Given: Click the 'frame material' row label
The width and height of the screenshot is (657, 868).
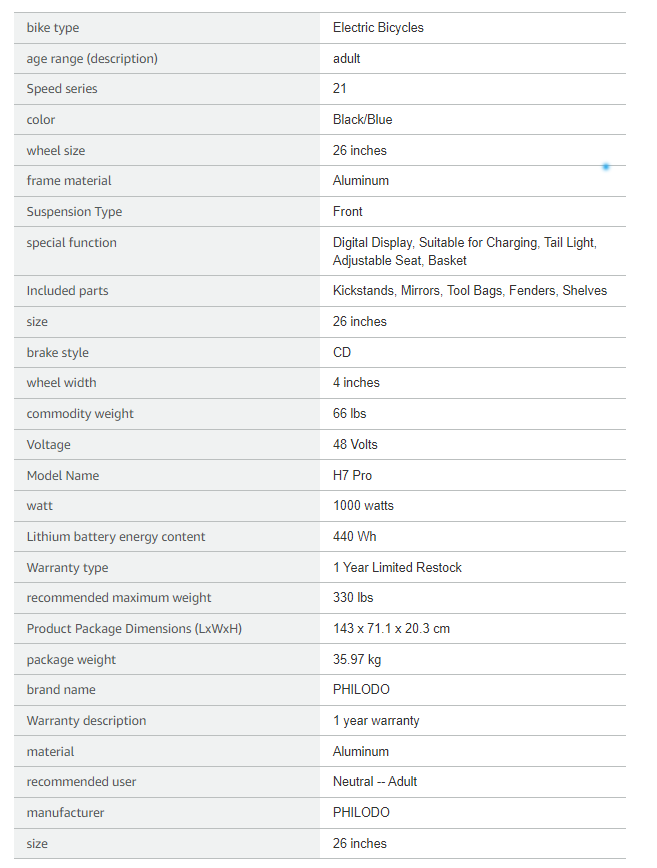Looking at the screenshot, I should 69,181.
